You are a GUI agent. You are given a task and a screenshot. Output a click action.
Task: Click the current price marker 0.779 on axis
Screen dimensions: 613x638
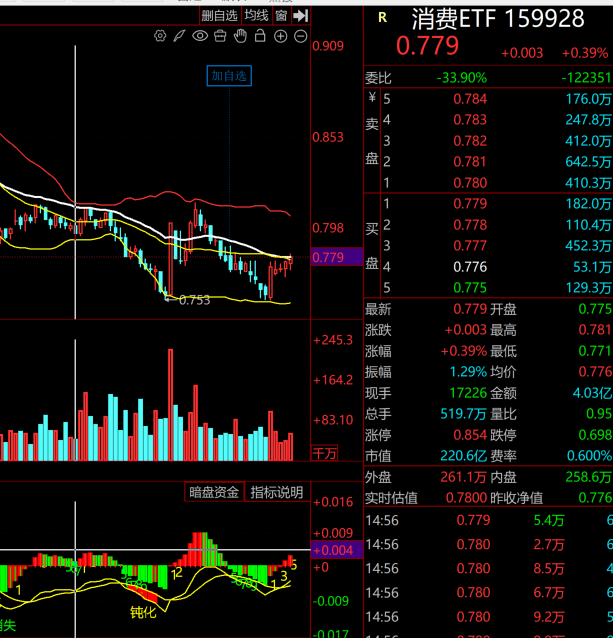[336, 257]
